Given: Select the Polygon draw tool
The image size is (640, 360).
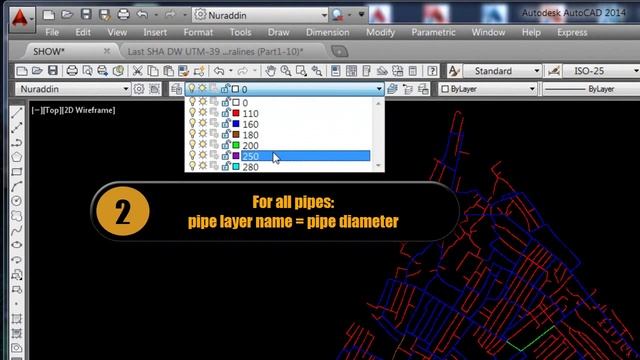Looking at the screenshot, I should click(16, 157).
